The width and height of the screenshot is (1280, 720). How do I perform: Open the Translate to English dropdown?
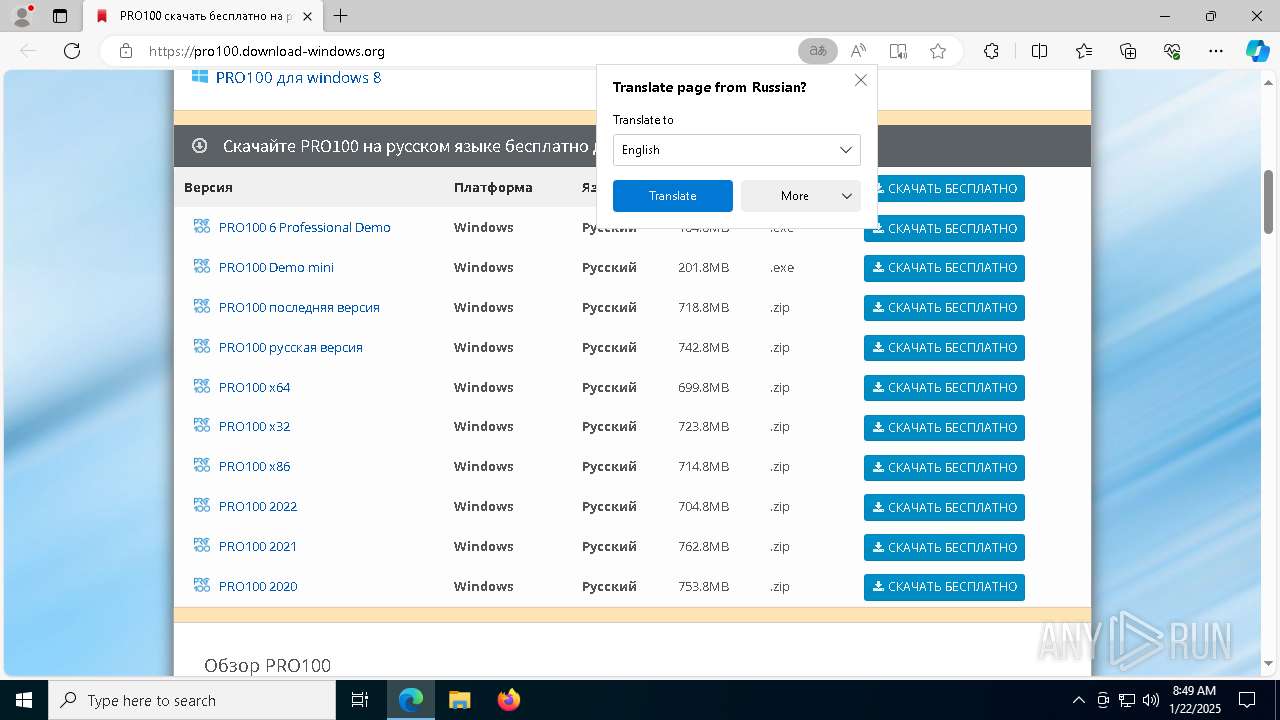coord(737,150)
